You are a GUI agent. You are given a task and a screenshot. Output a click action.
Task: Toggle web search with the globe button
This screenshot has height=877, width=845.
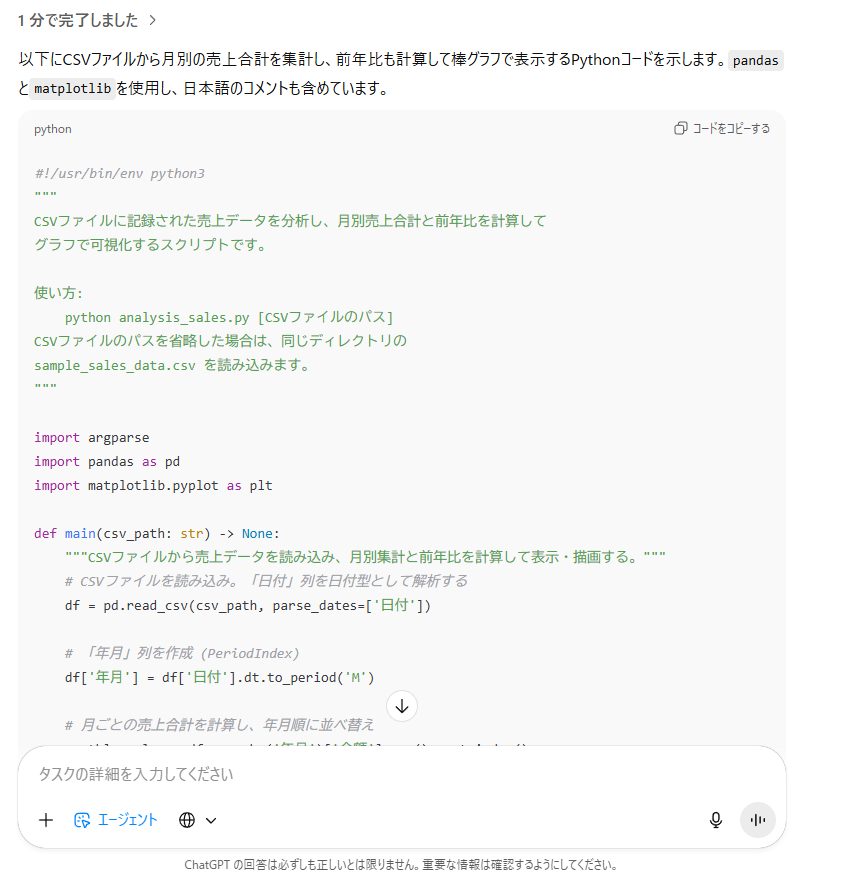click(186, 819)
